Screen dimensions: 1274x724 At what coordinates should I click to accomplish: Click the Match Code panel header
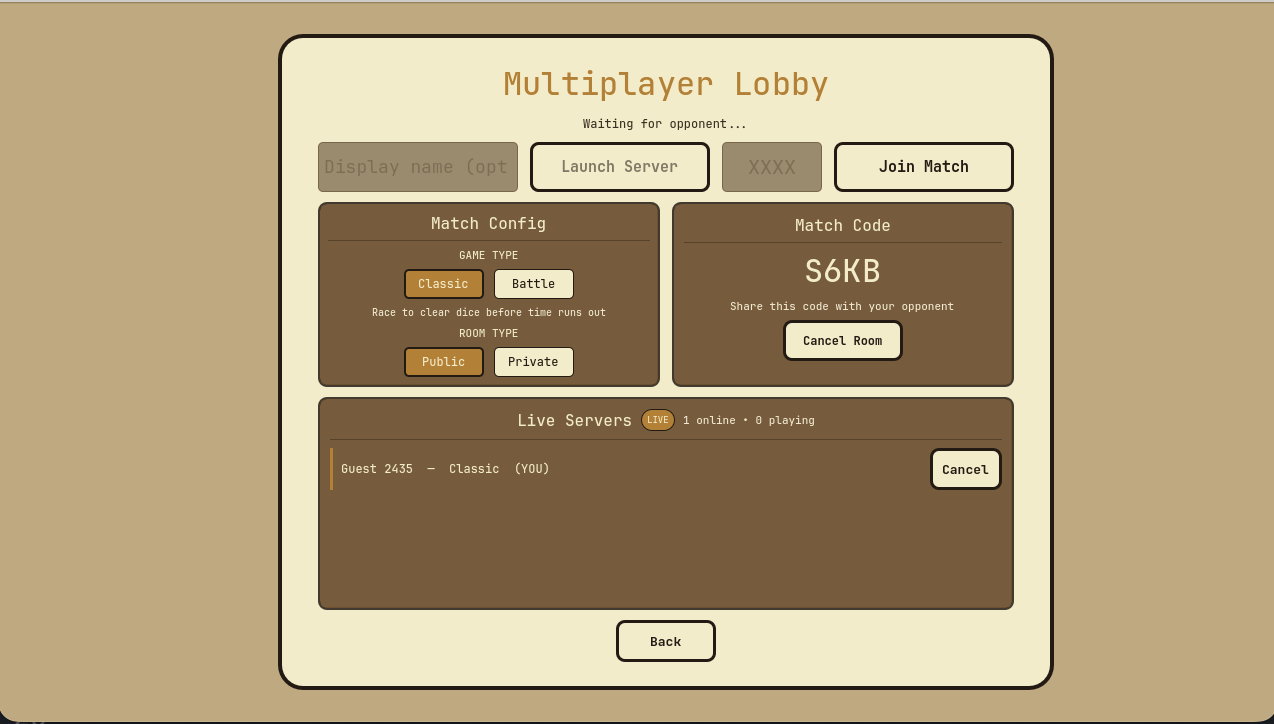pos(842,225)
